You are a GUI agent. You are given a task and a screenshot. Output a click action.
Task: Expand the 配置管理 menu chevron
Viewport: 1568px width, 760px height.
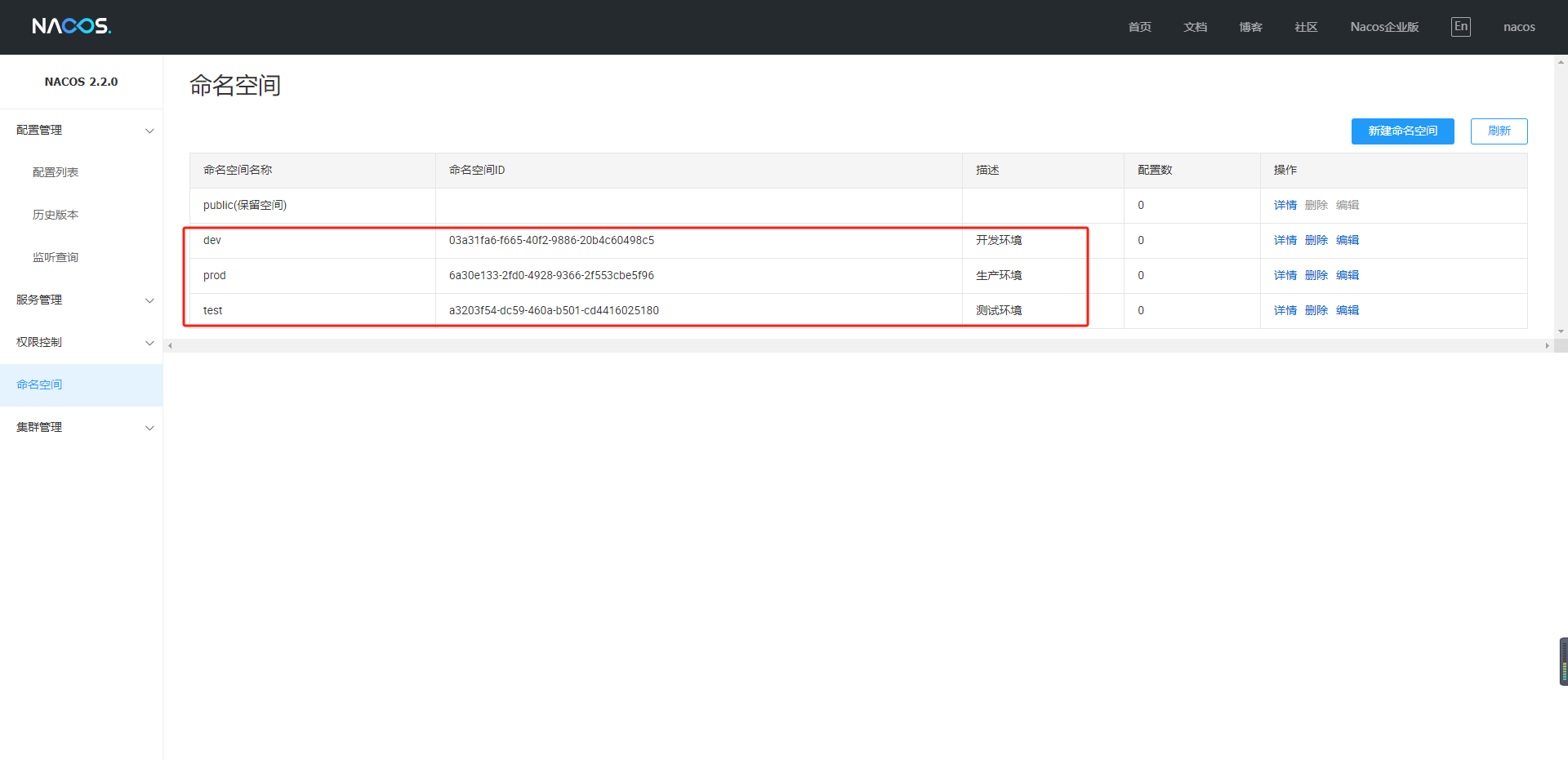149,131
